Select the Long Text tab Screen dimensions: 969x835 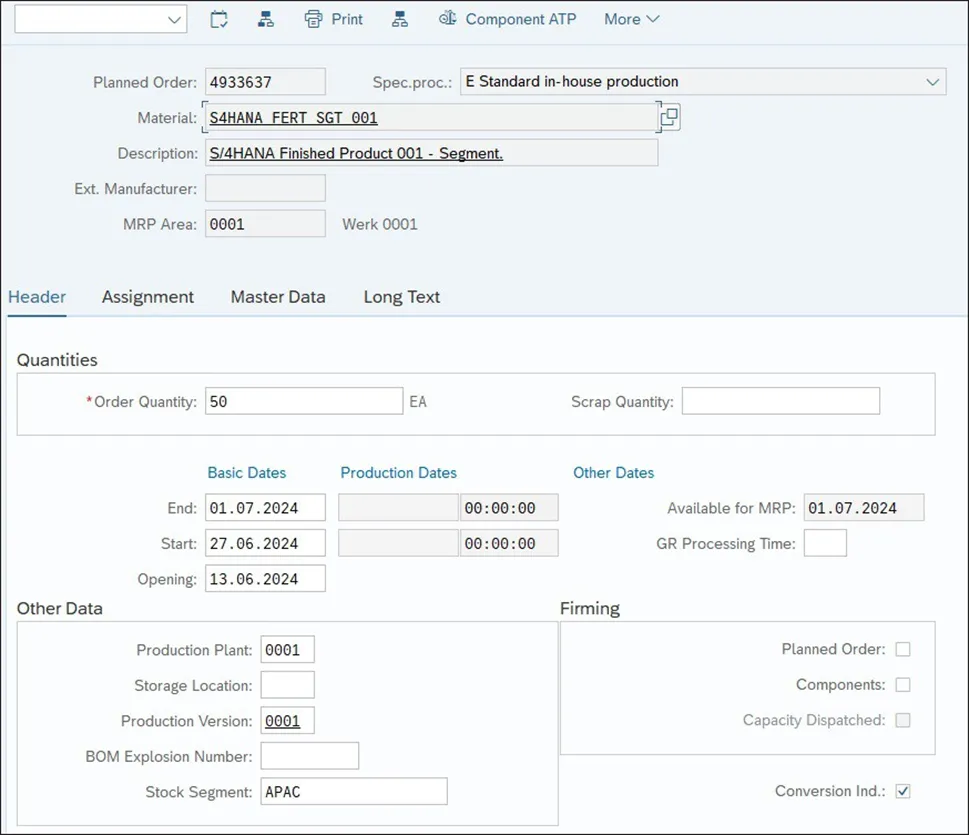402,297
